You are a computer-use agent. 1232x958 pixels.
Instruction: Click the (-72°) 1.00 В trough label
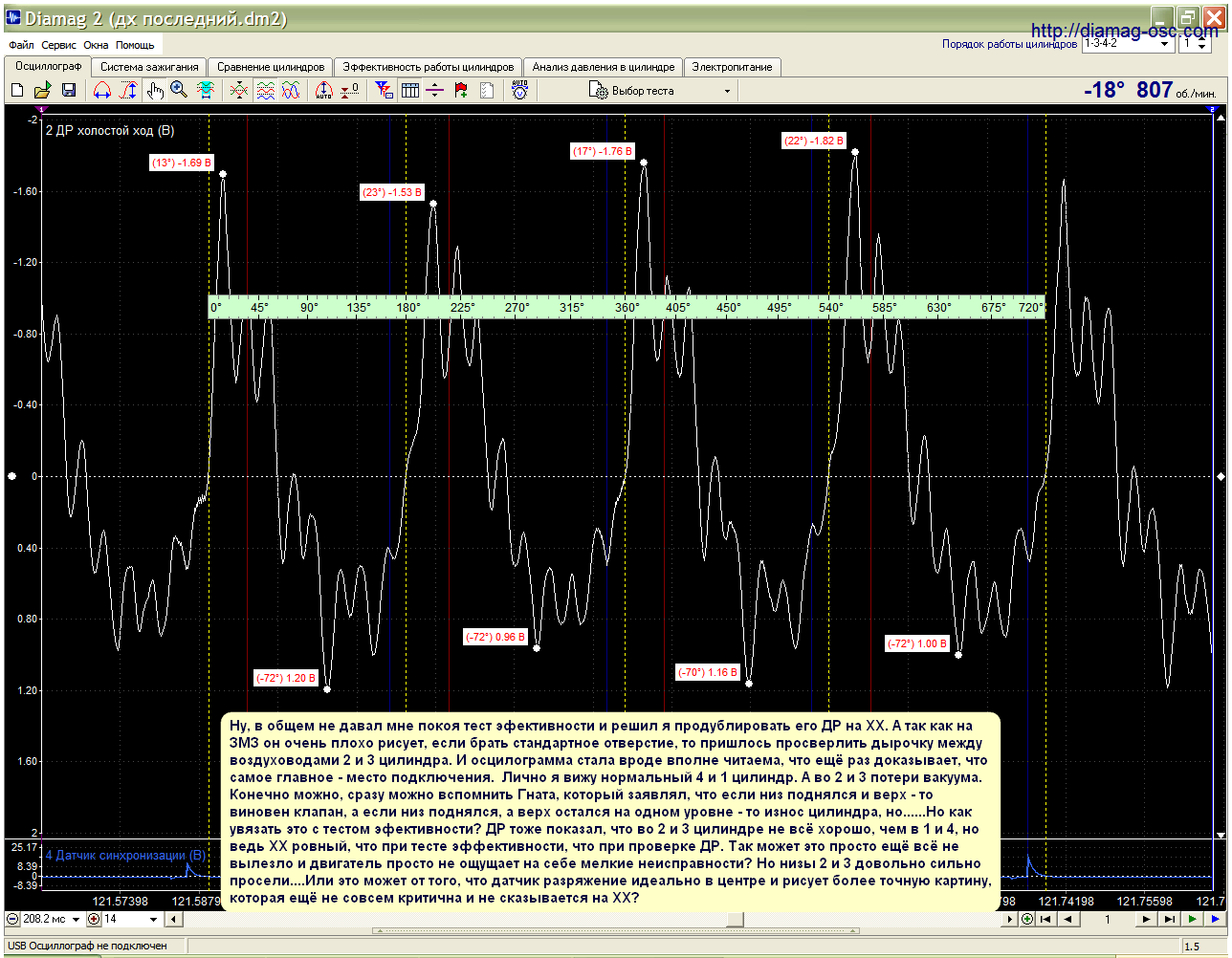coord(917,643)
